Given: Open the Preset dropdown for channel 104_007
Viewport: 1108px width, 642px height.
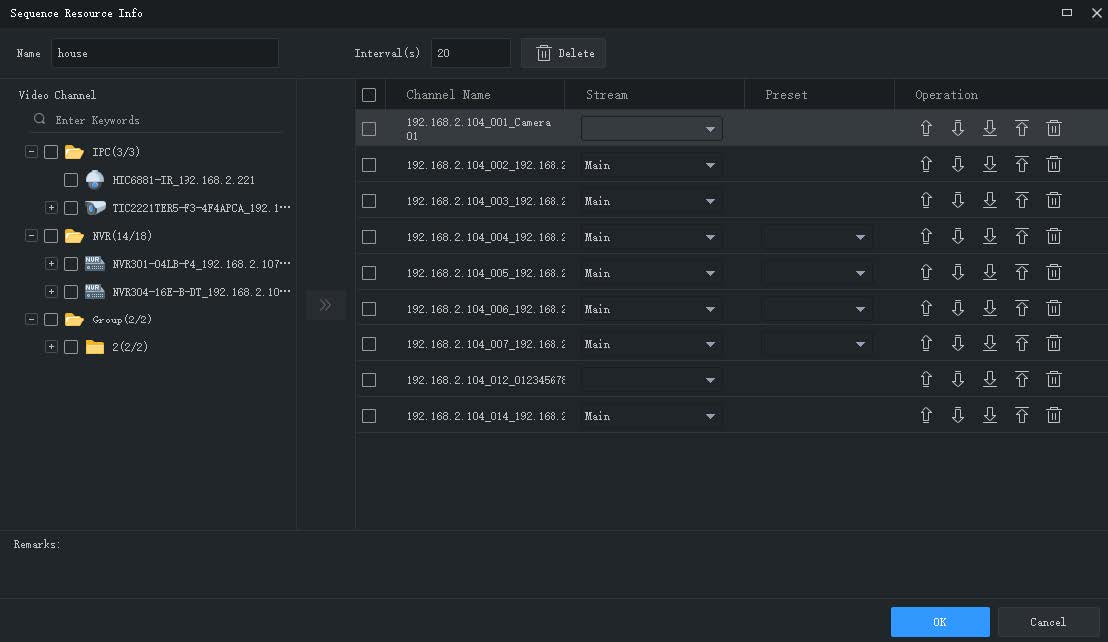Looking at the screenshot, I should (x=816, y=344).
